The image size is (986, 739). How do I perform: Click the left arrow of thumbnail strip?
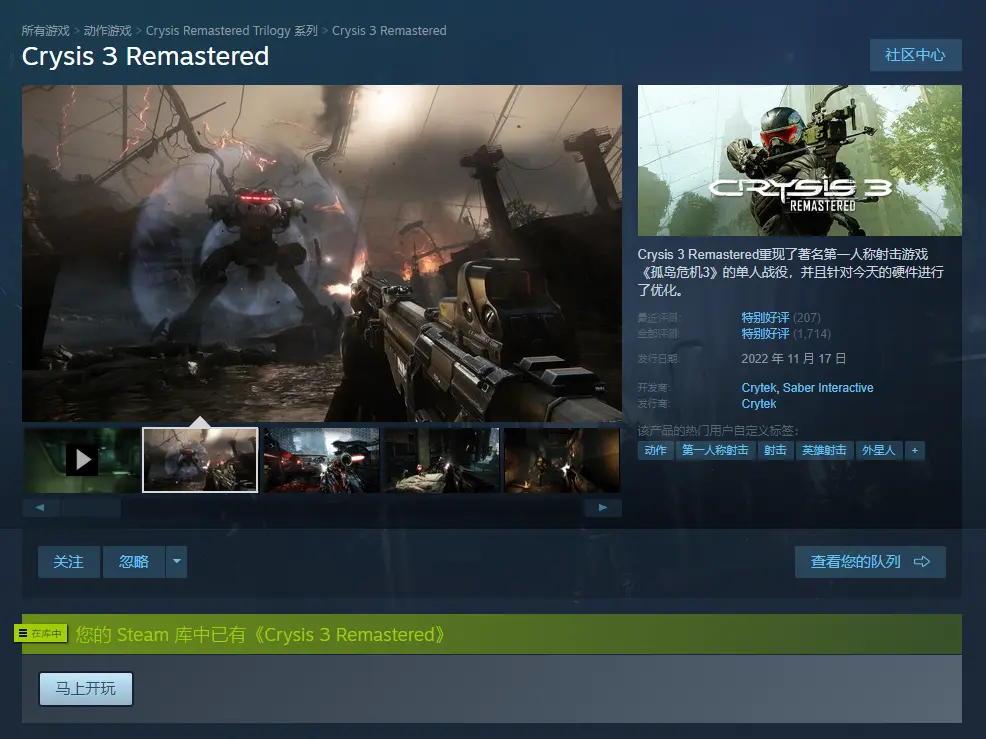(x=40, y=508)
